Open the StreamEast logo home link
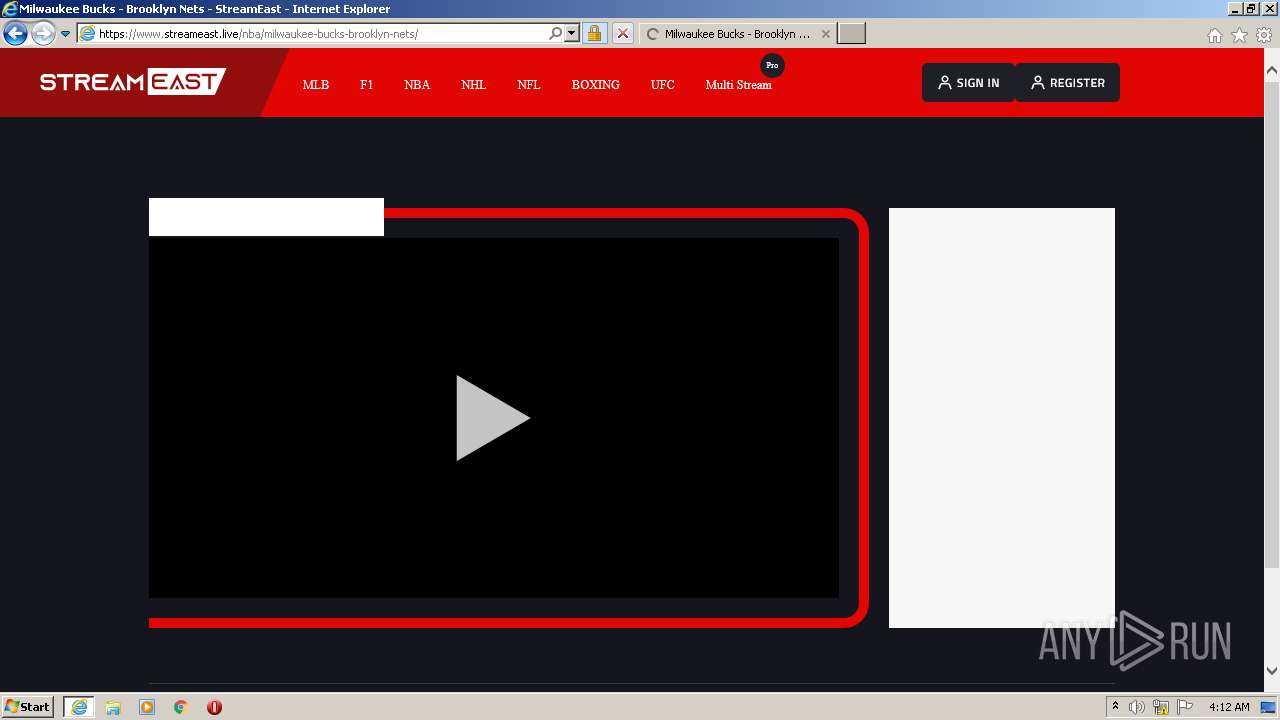The width and height of the screenshot is (1280, 720). [133, 82]
